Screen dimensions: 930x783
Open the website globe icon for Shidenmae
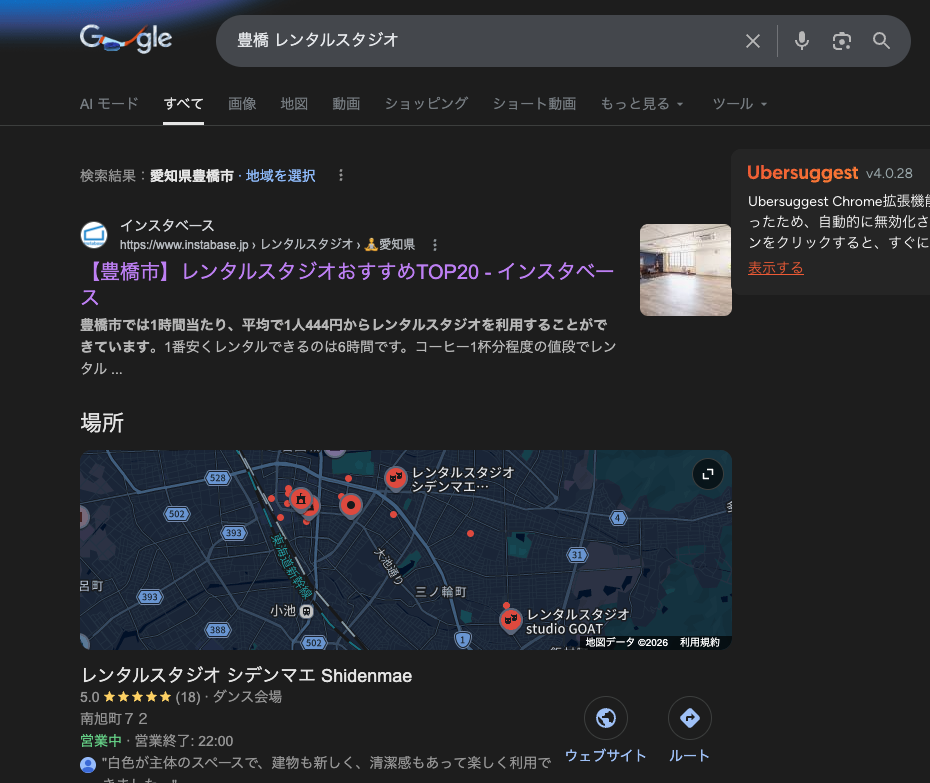point(605,718)
